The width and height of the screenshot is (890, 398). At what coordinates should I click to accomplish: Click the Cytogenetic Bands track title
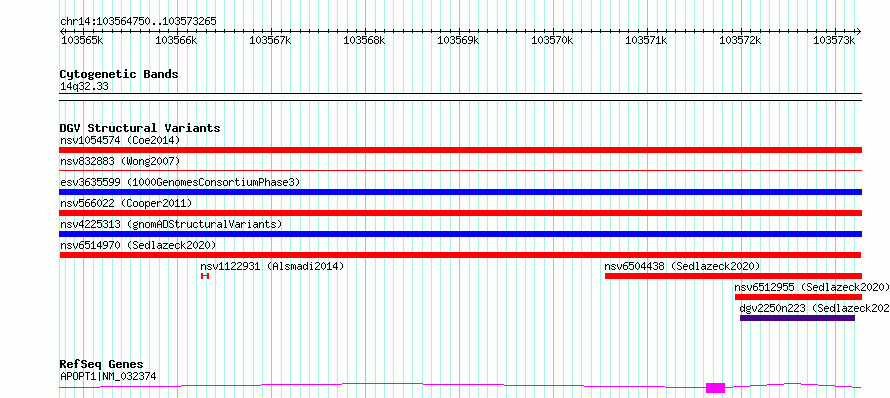pos(119,74)
